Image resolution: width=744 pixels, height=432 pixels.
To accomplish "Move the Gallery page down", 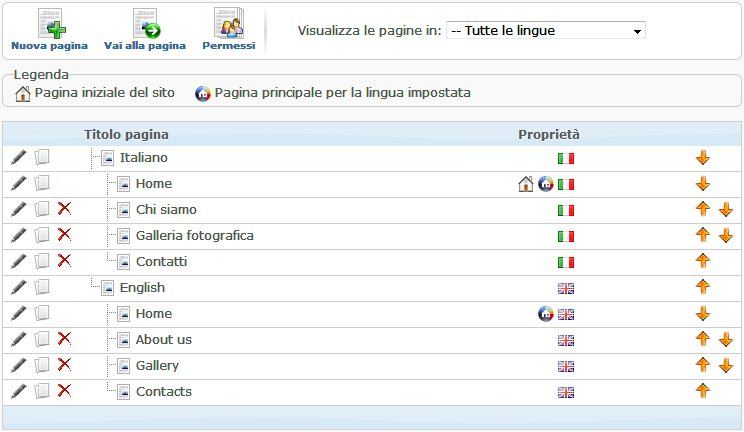I will pos(726,366).
